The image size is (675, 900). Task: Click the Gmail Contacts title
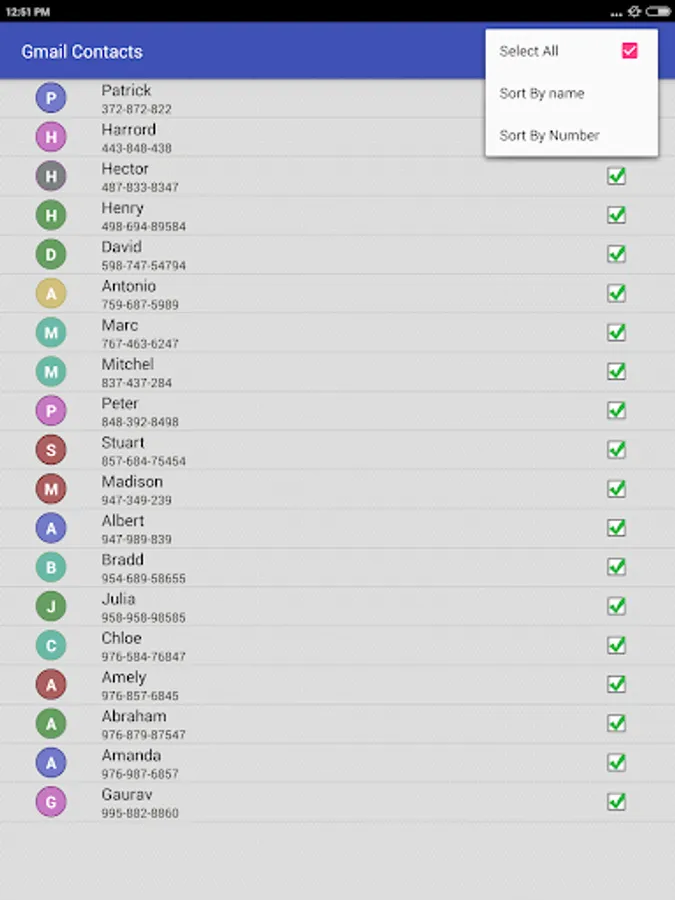tap(82, 52)
